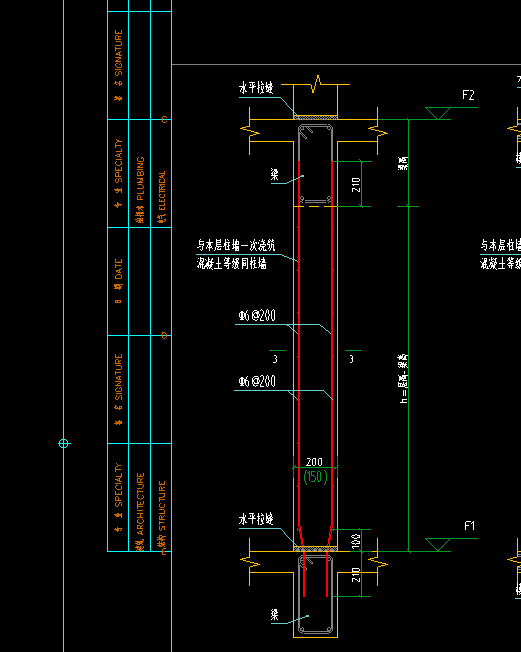Screen dimensions: 521x652
Task: Click the DATE title block cell
Action: (x=119, y=281)
